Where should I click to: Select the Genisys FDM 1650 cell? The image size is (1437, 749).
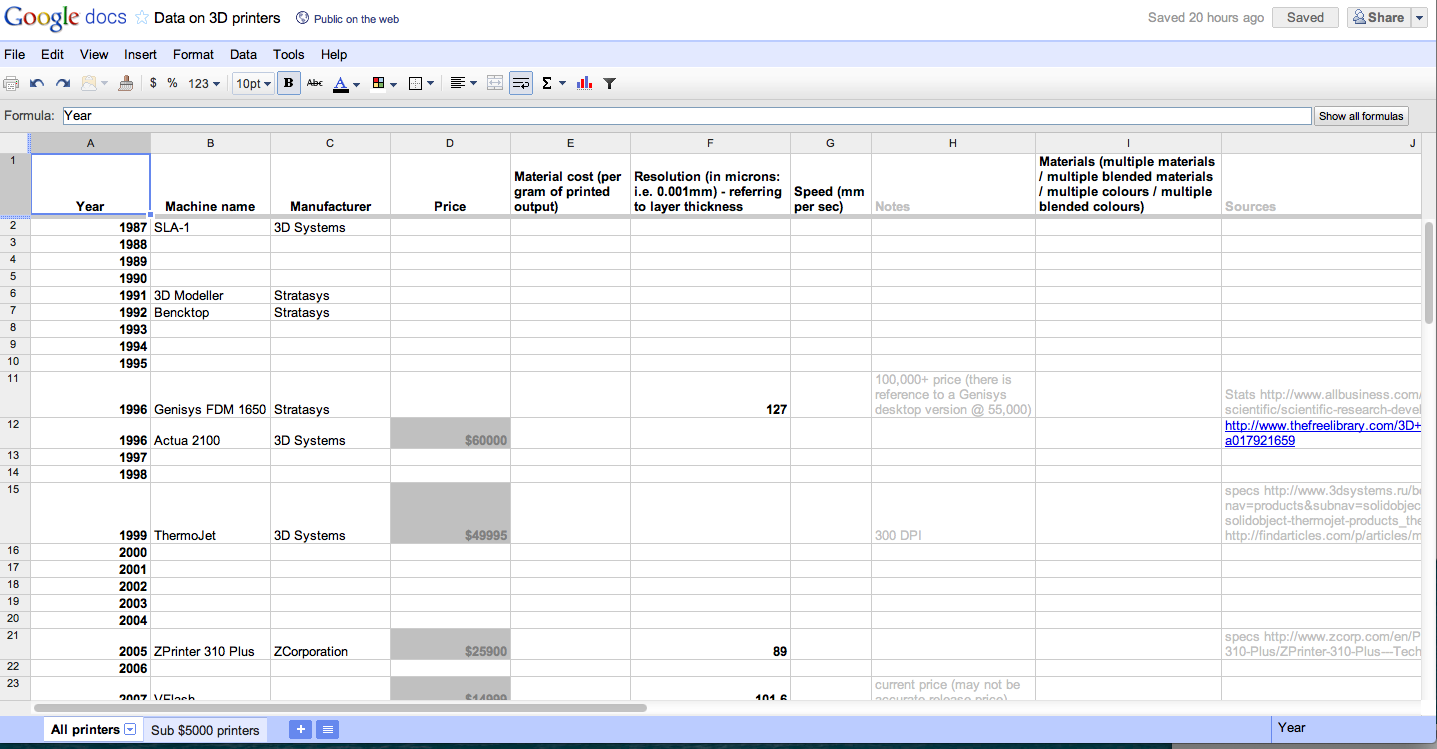pos(210,394)
